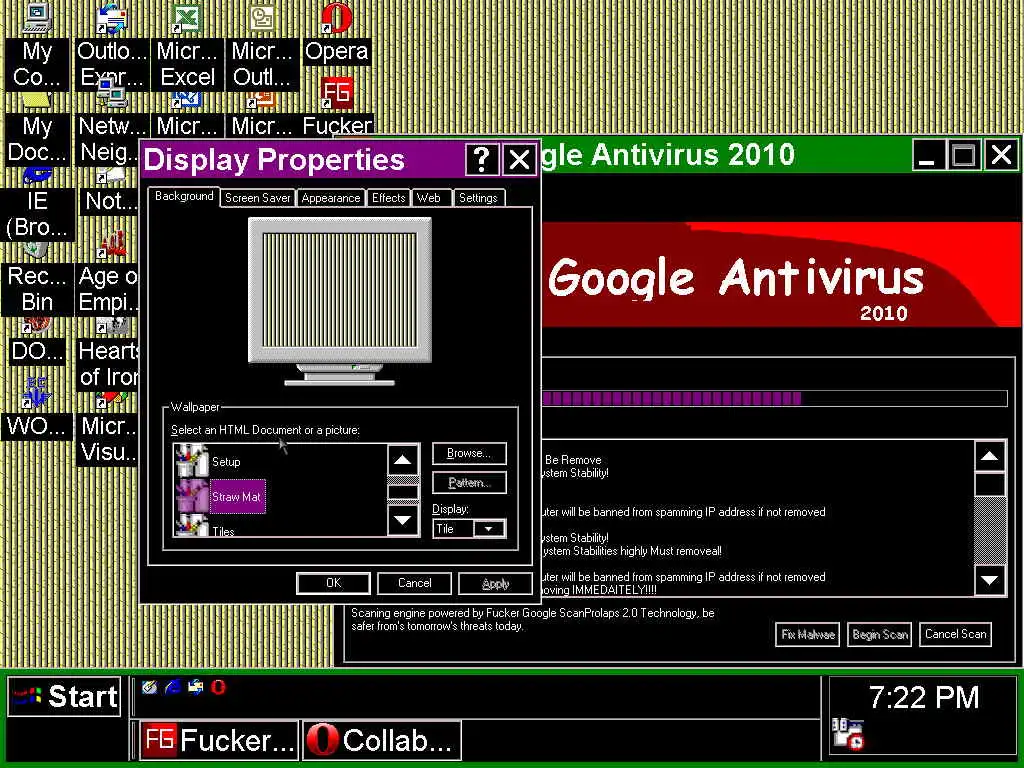Open the Opera desktop shortcut
This screenshot has width=1024, height=768.
click(x=337, y=36)
